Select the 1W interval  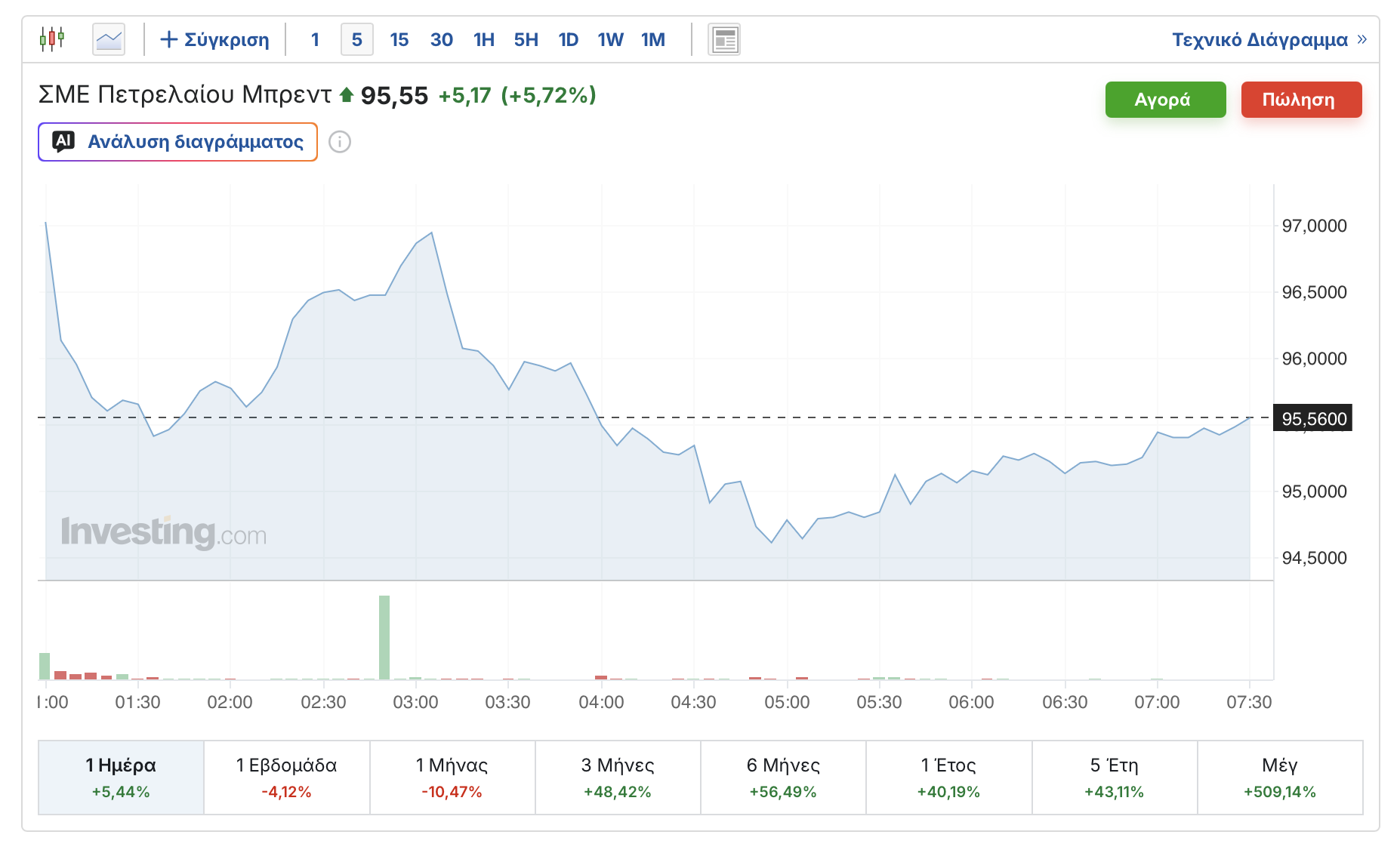pyautogui.click(x=610, y=39)
